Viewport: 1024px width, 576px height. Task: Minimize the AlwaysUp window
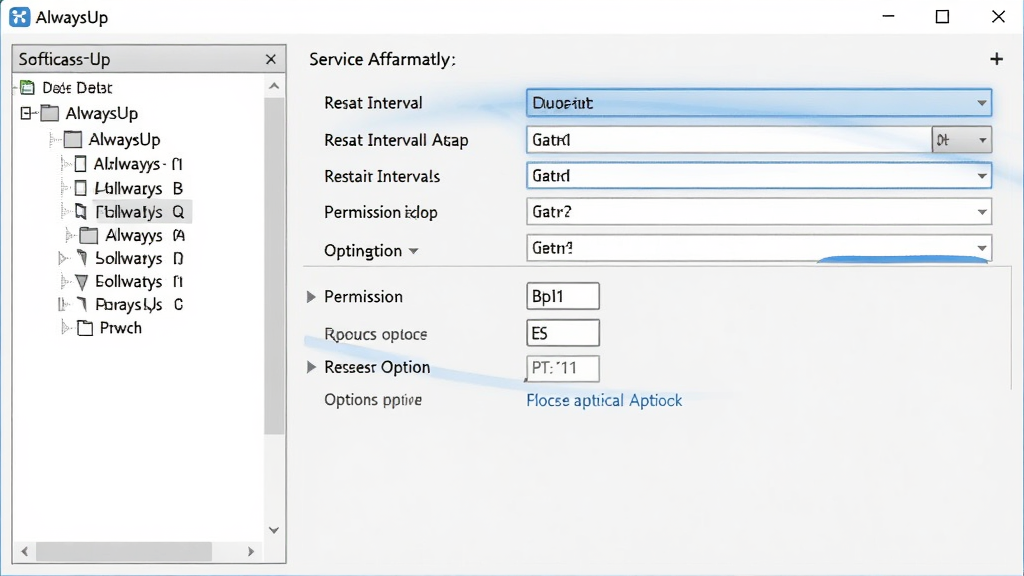tap(888, 16)
